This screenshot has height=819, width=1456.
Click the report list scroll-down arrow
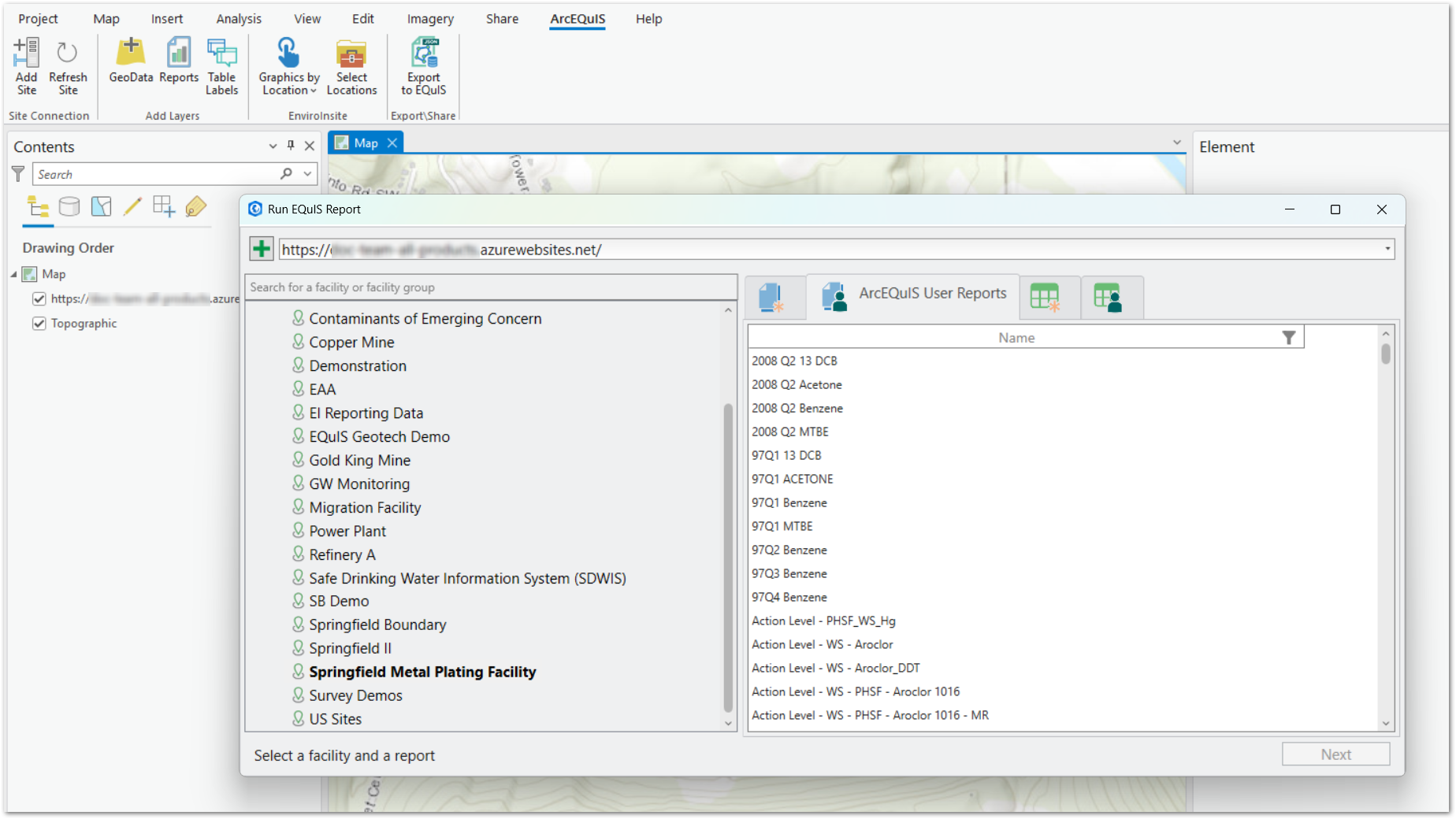[1386, 724]
